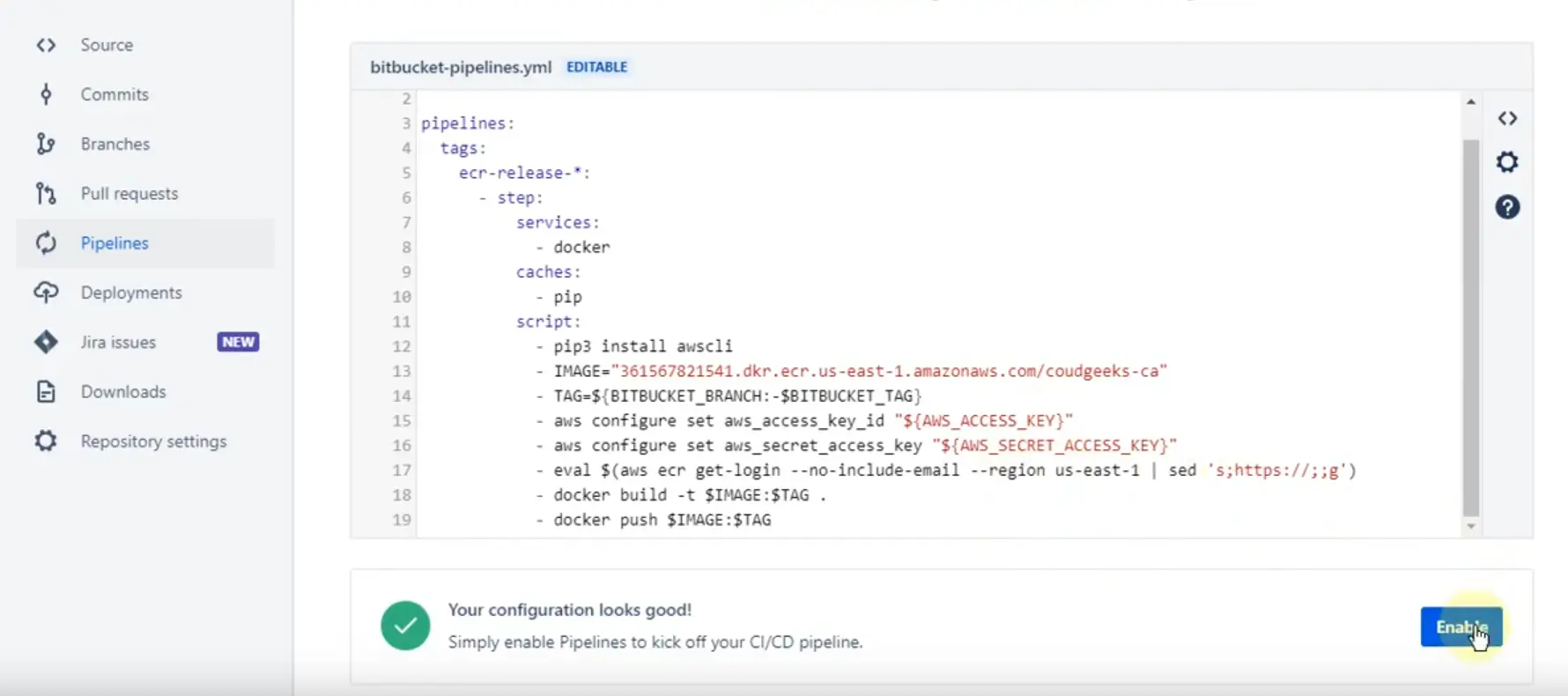Click the aws_access_key_id configure line

(804, 420)
